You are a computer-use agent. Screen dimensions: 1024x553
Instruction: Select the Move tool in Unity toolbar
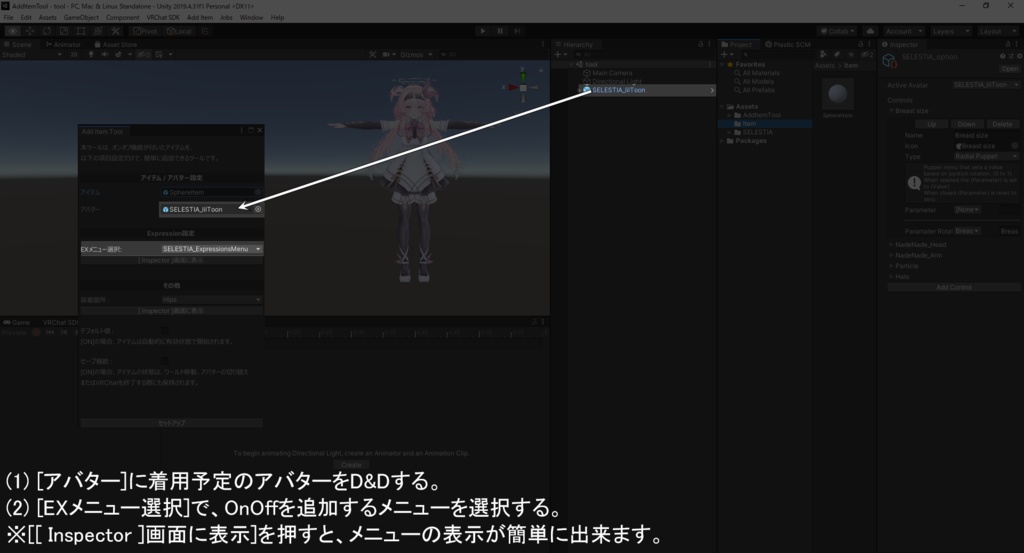click(x=29, y=31)
